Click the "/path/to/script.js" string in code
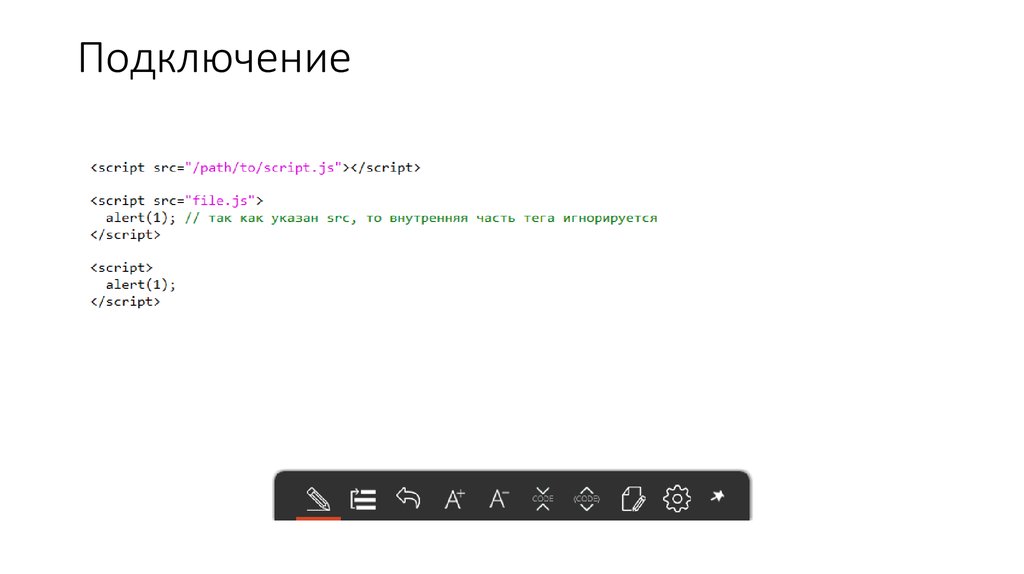The image size is (1024, 574). 263,168
